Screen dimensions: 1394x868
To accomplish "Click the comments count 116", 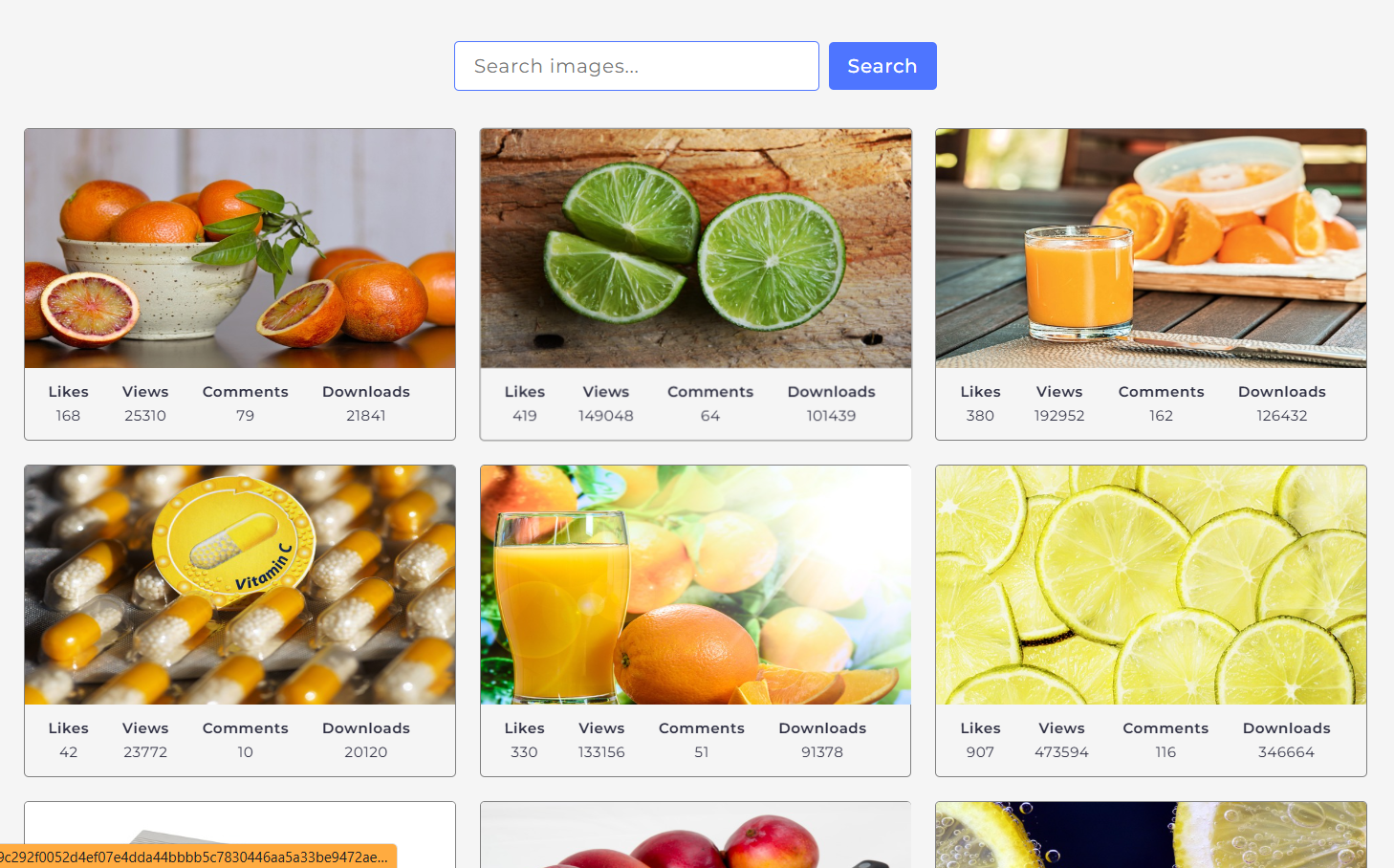I will click(x=1165, y=752).
